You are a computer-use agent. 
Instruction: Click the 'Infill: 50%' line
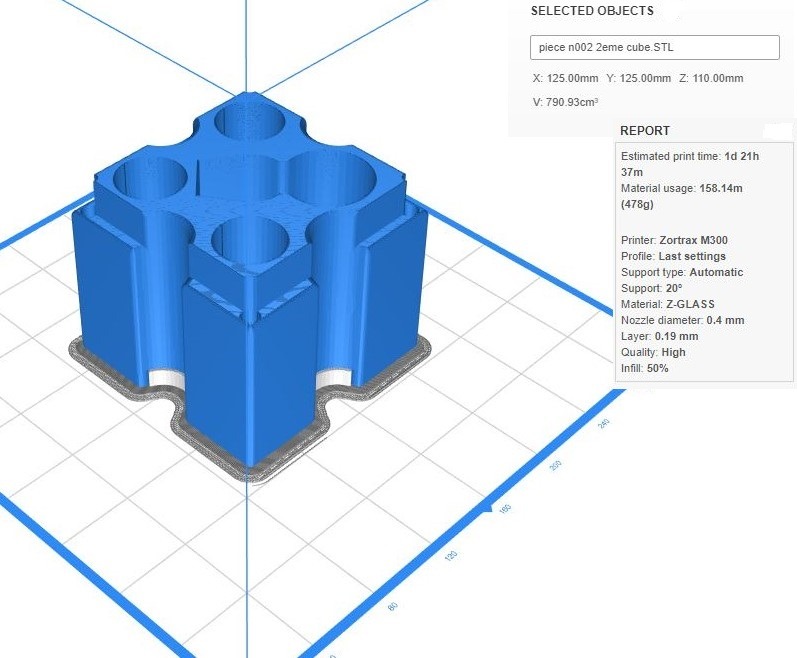point(645,368)
